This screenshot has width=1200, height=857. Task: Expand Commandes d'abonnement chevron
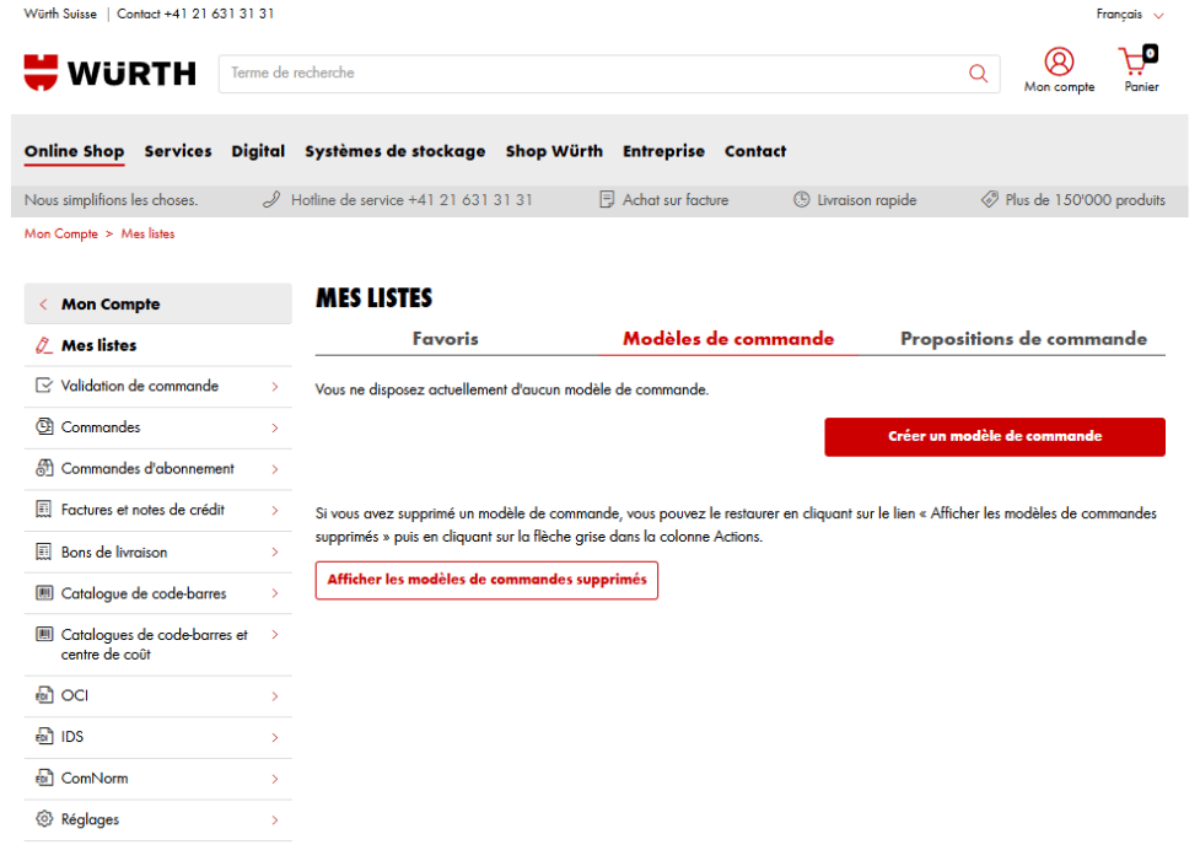[275, 469]
